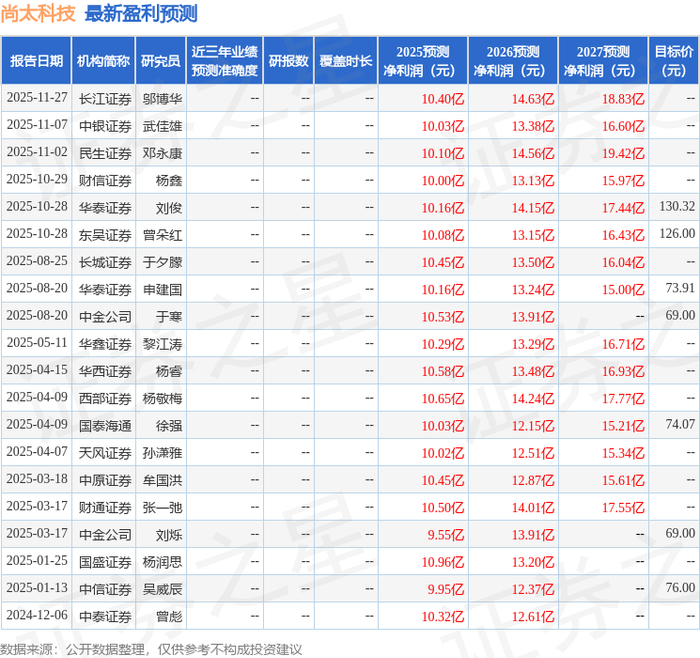700x658 pixels.
Task: Select the 10.00亿 forecast value
Action: (x=443, y=180)
